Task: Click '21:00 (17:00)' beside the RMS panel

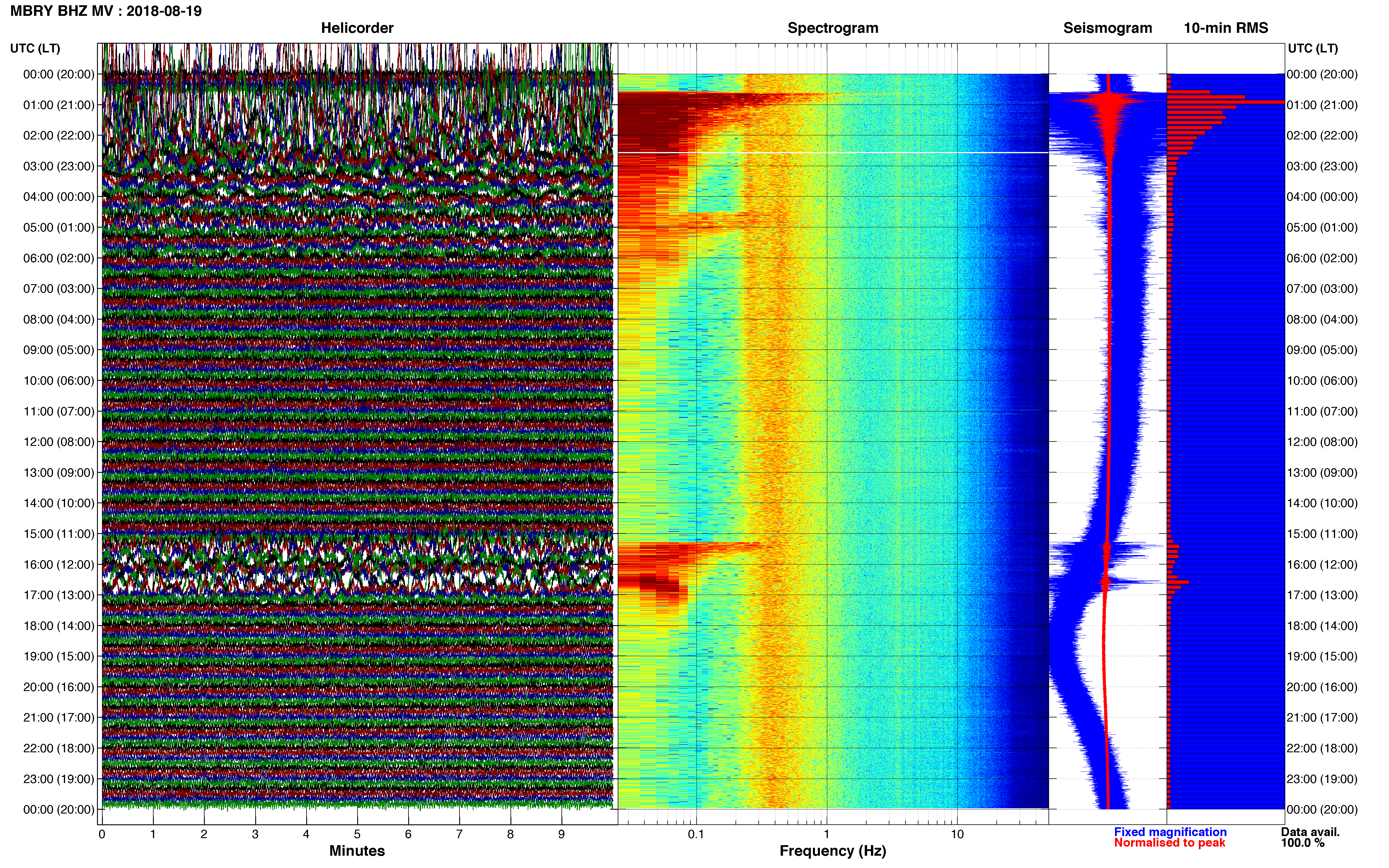Action: click(x=1322, y=718)
